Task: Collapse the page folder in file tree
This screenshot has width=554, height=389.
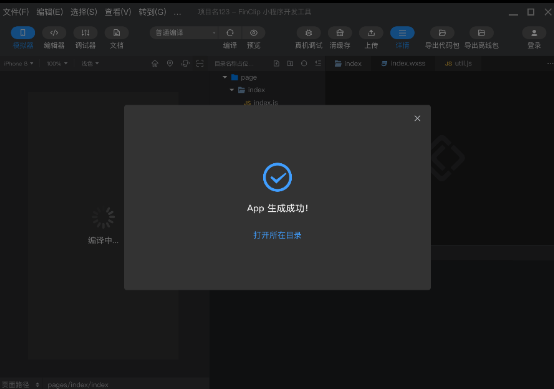Action: (225, 77)
